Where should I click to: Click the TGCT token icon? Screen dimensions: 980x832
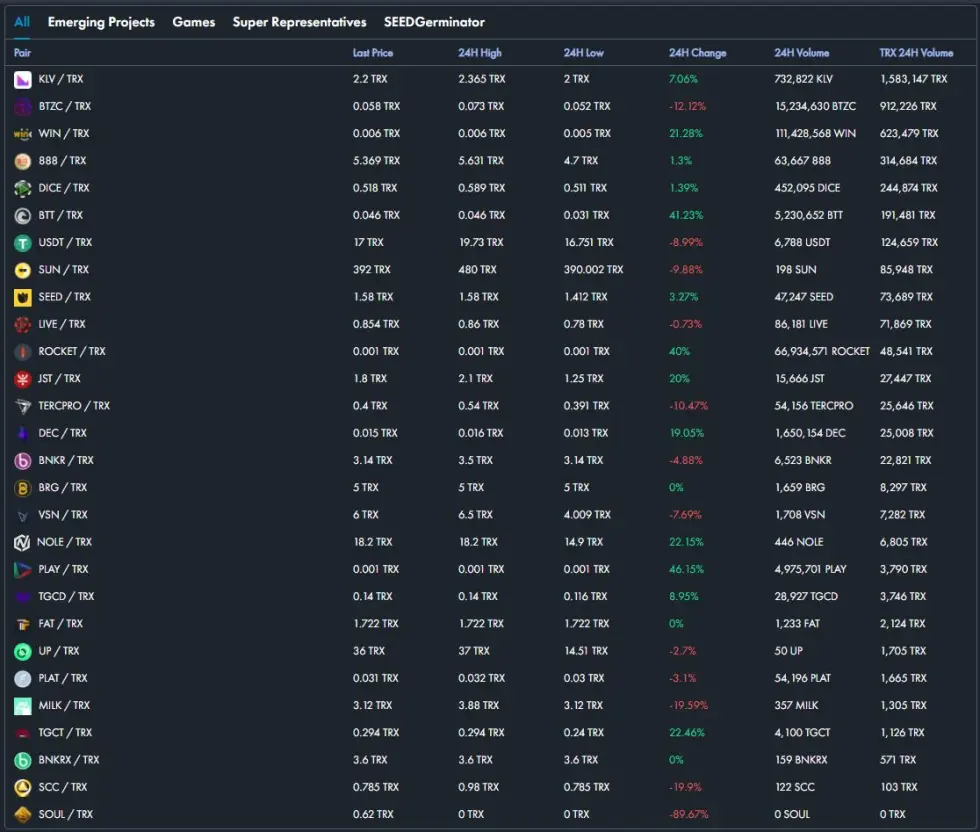22,733
